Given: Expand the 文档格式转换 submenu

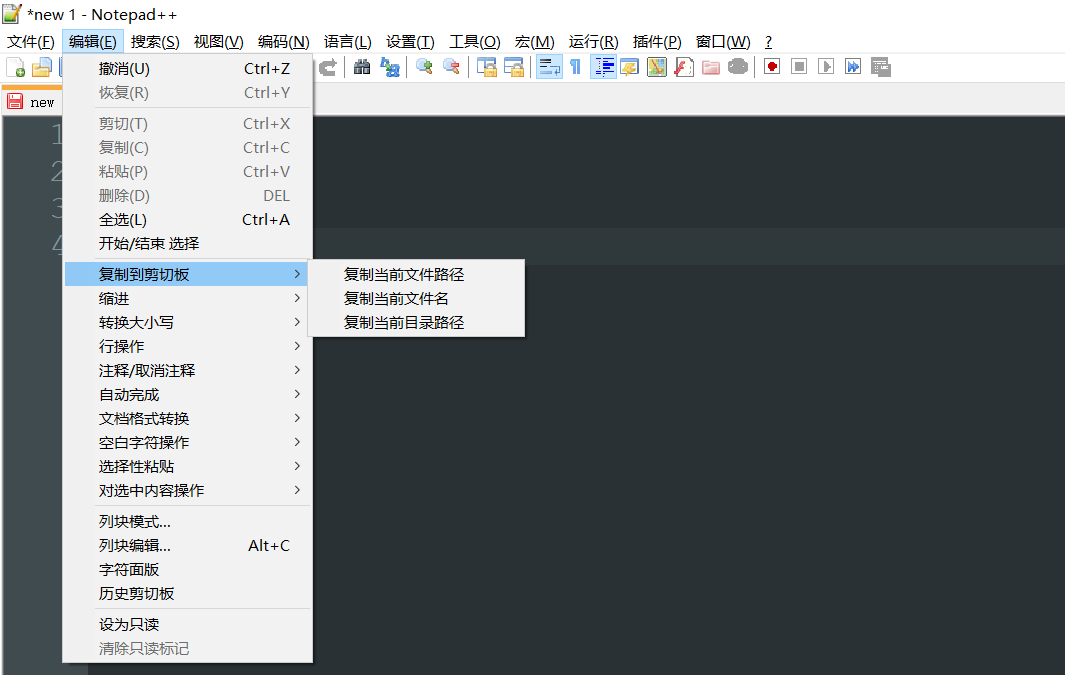Looking at the screenshot, I should tap(187, 418).
